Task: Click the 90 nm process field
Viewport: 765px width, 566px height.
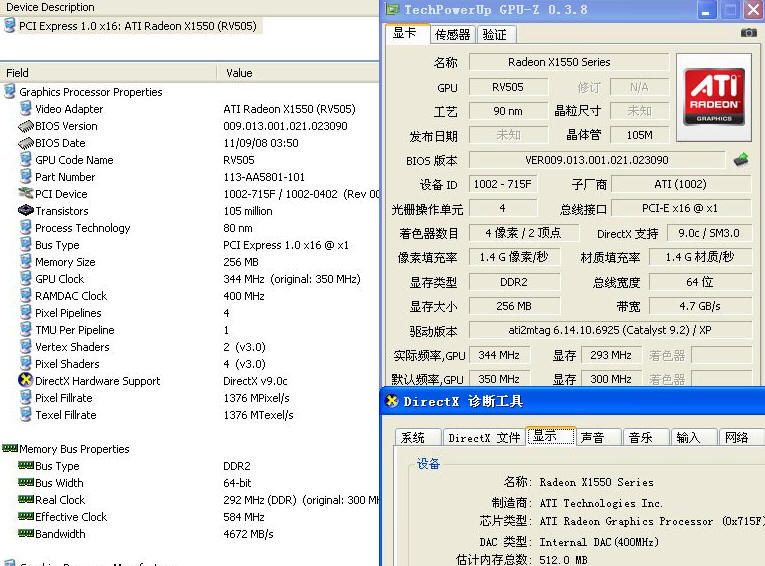Action: [x=508, y=111]
